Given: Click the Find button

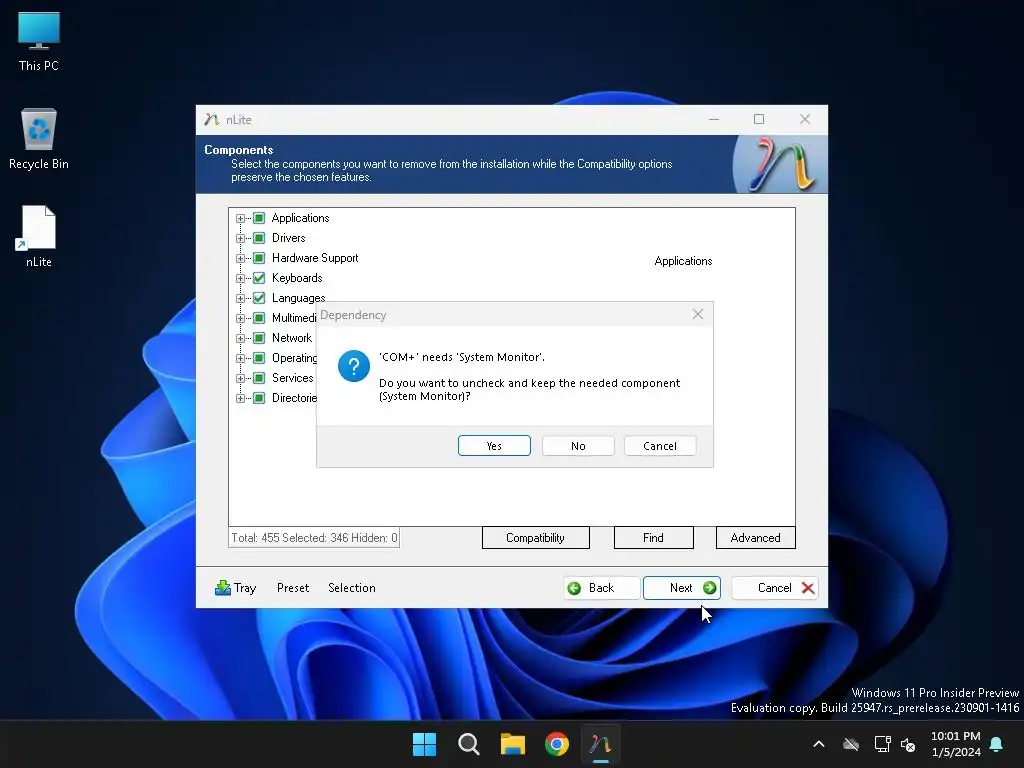Looking at the screenshot, I should [653, 537].
